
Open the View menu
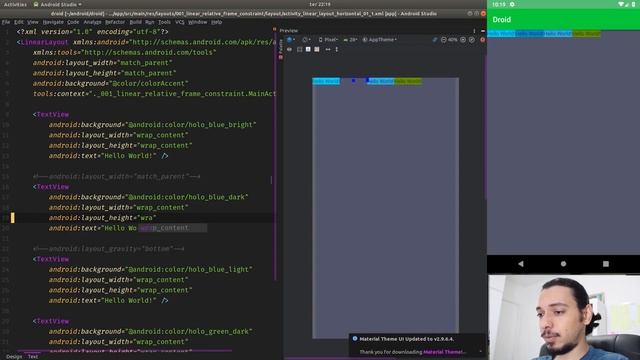33,22
